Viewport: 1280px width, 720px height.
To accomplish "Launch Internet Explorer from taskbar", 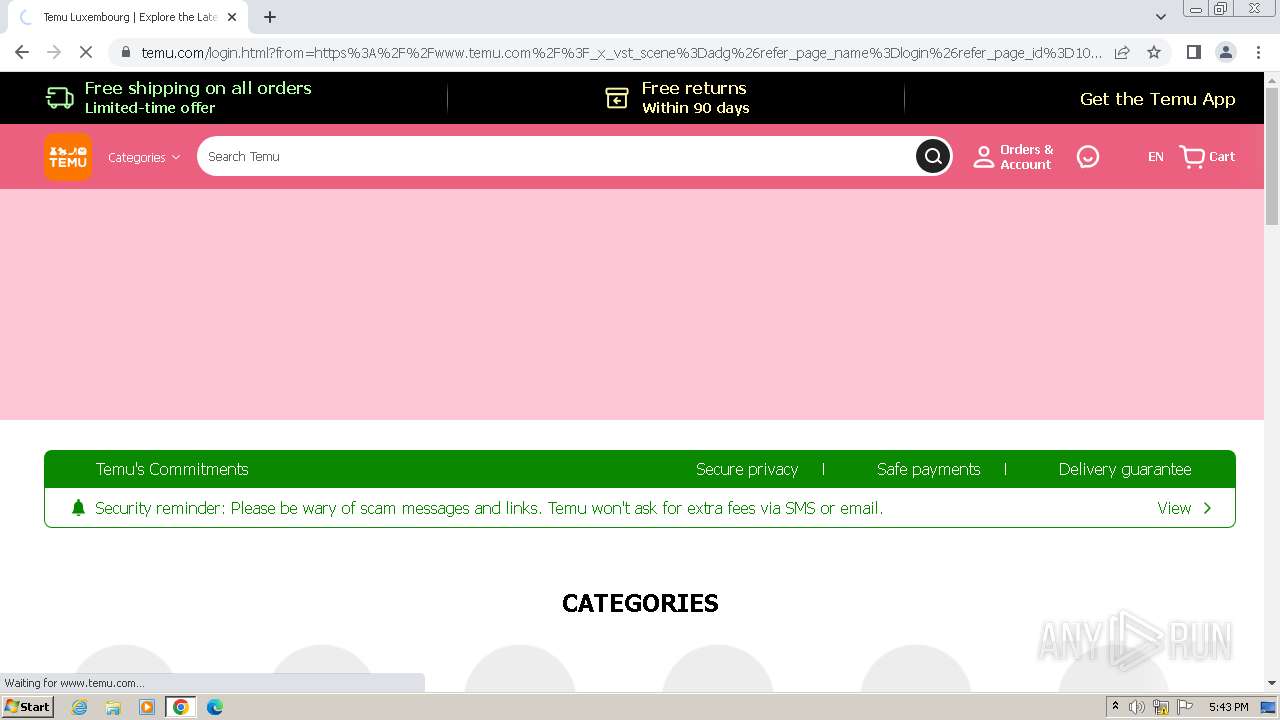I will pyautogui.click(x=80, y=707).
